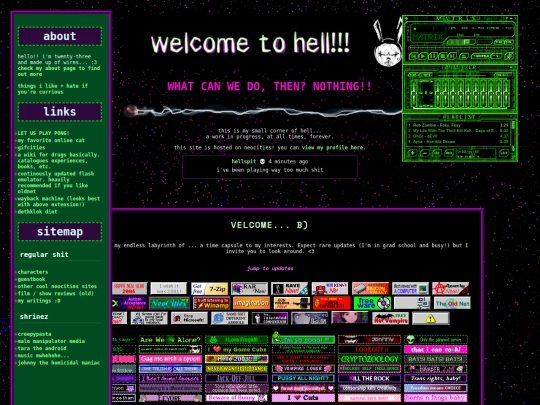Click the 'Gag me with a spoon' blinkie
Screen dimensions: 540x405
(170, 359)
